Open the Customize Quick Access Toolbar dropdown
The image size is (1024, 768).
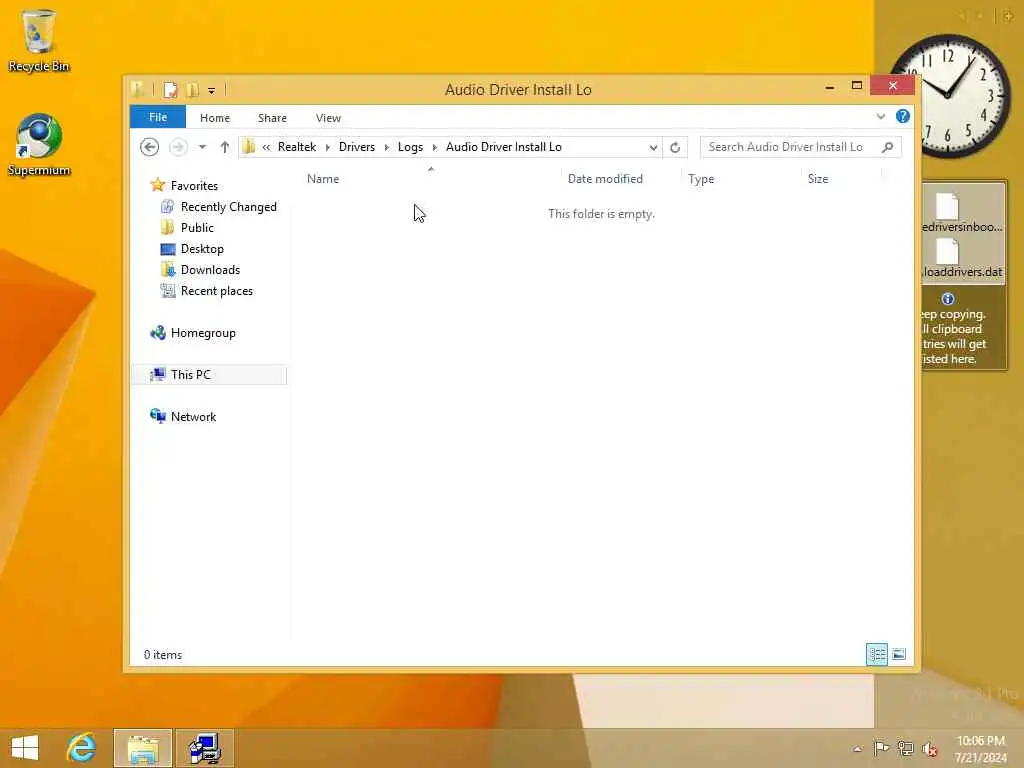click(212, 90)
